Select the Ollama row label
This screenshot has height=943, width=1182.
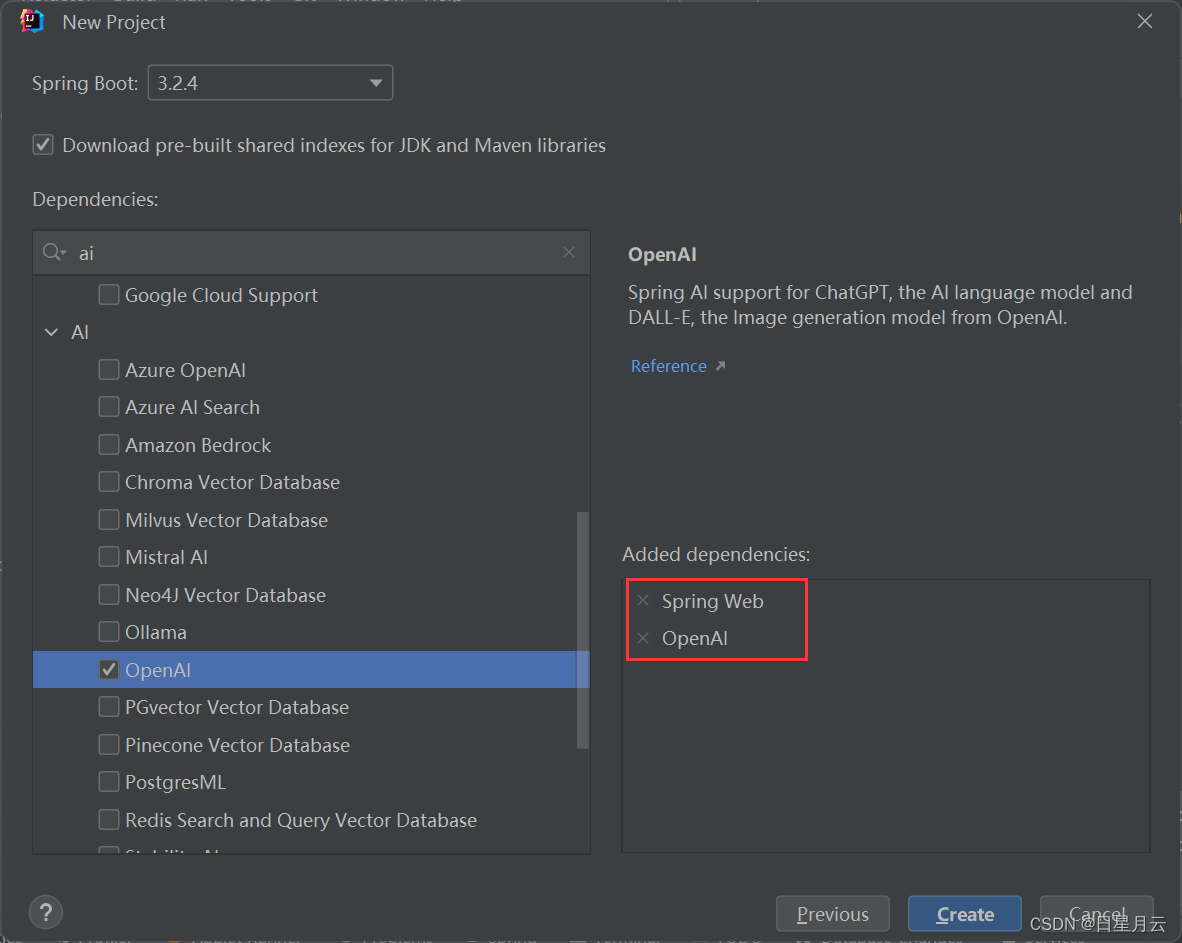pyautogui.click(x=155, y=632)
